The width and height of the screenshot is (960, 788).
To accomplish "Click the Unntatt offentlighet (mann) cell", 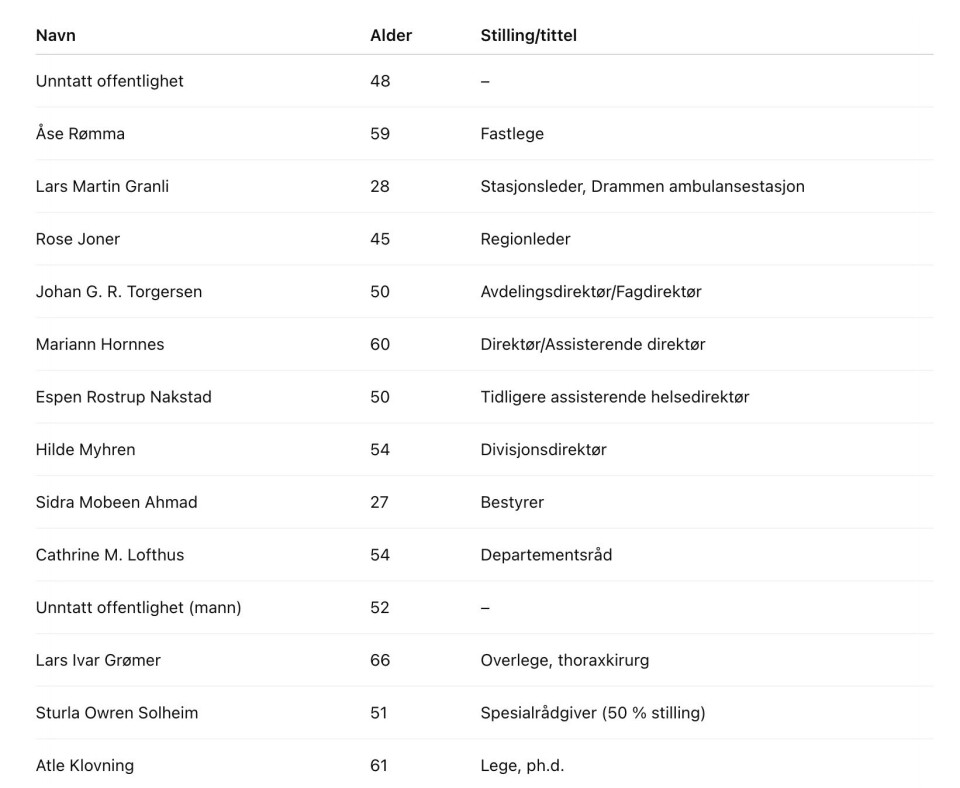I will pyautogui.click(x=138, y=608).
